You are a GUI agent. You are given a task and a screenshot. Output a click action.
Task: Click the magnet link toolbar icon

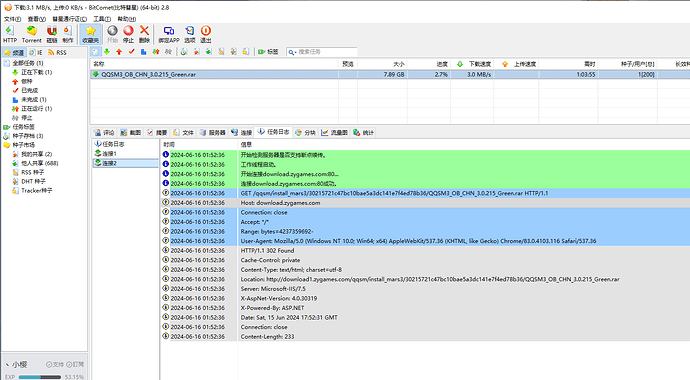coord(51,34)
